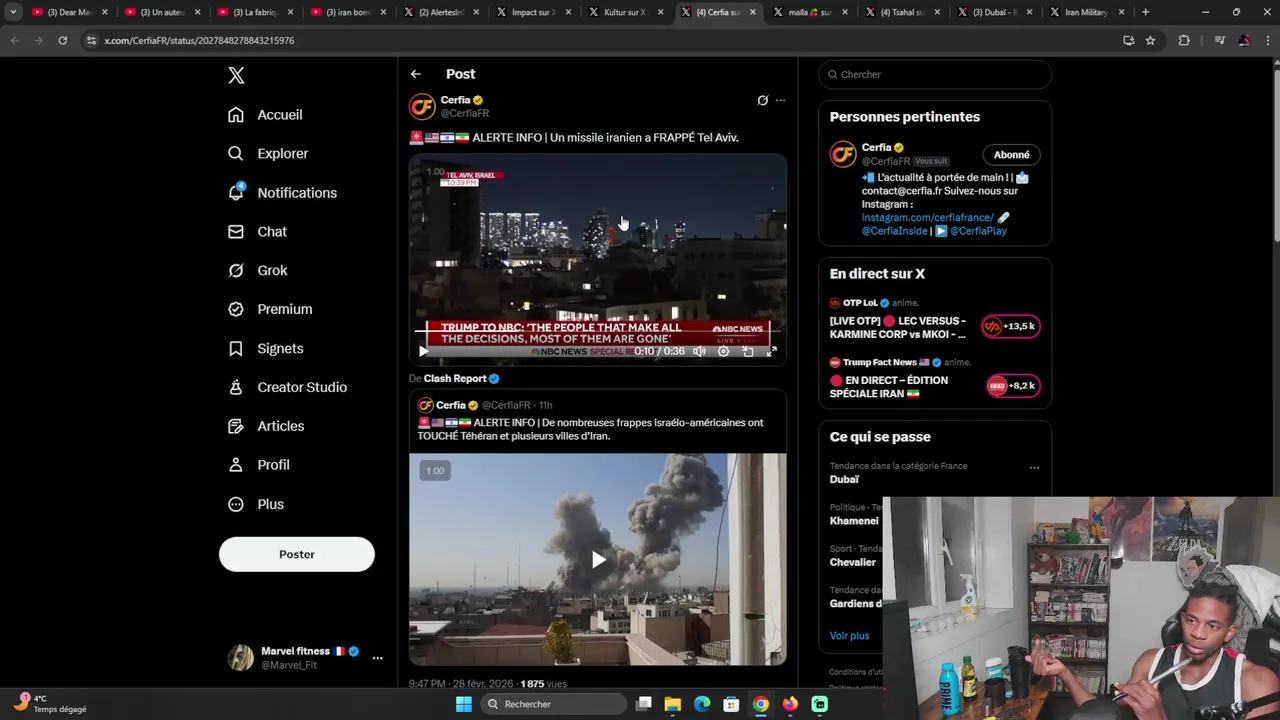Open the post's three-dot options menu
1280x720 pixels.
pos(781,100)
